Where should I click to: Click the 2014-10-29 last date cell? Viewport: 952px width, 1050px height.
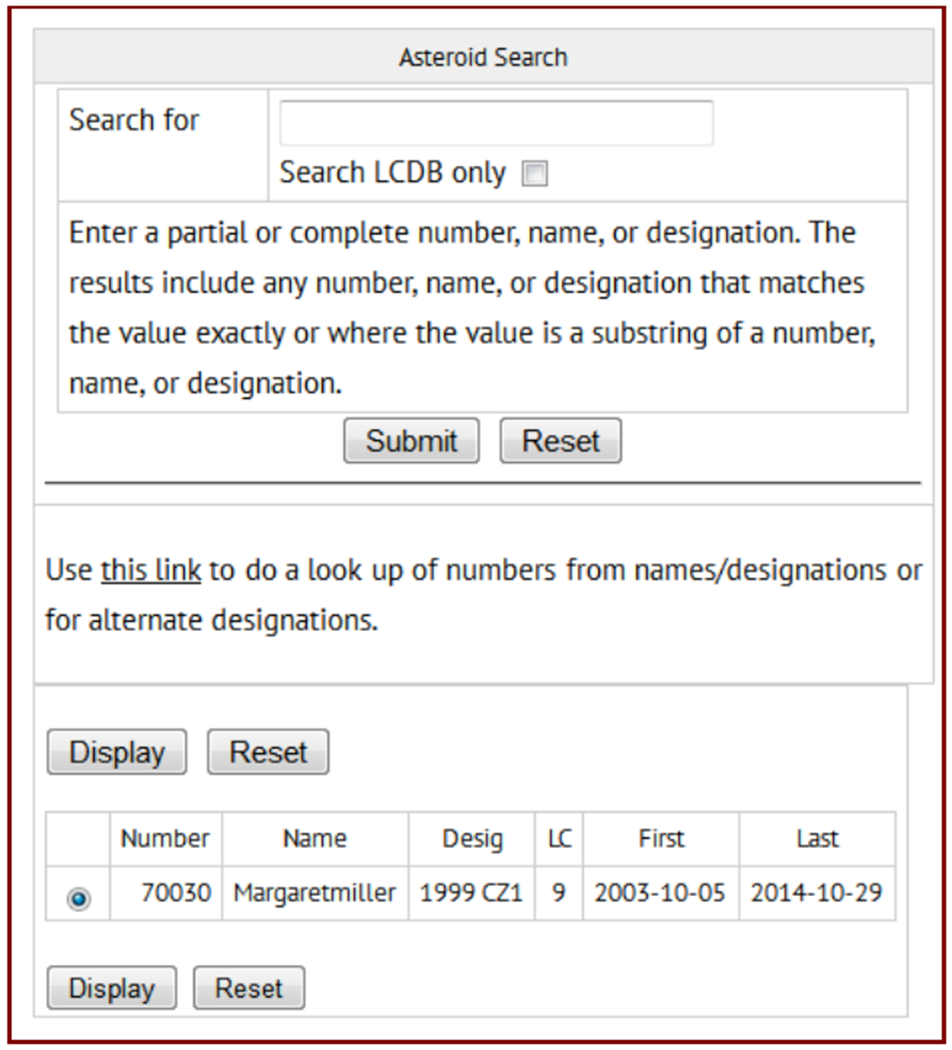click(817, 893)
